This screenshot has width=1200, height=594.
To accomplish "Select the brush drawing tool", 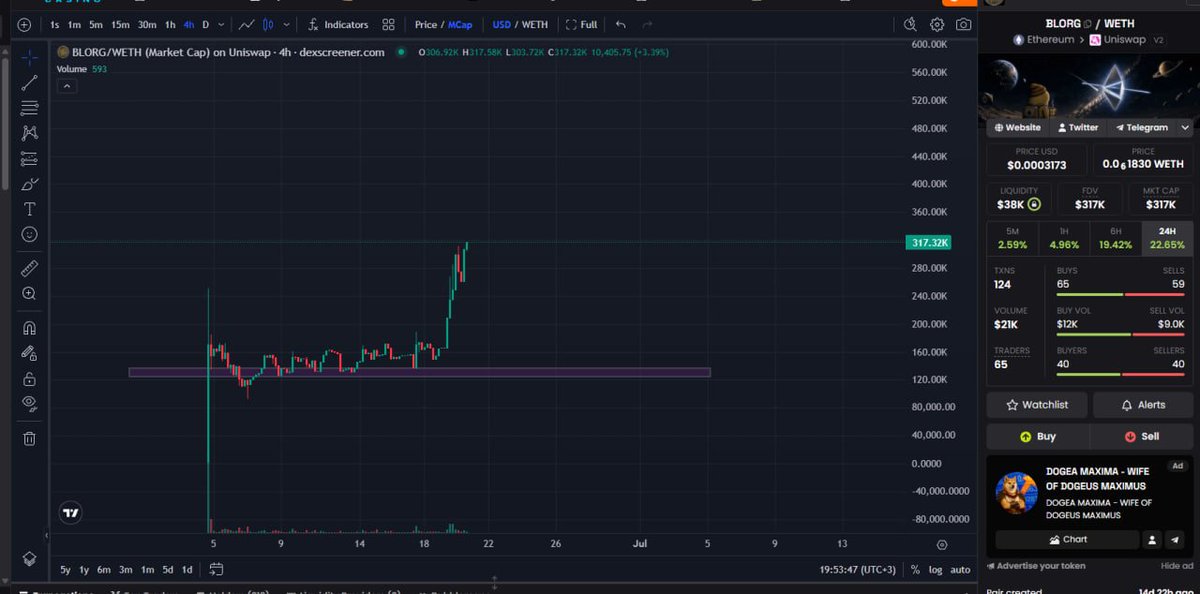I will (x=29, y=184).
